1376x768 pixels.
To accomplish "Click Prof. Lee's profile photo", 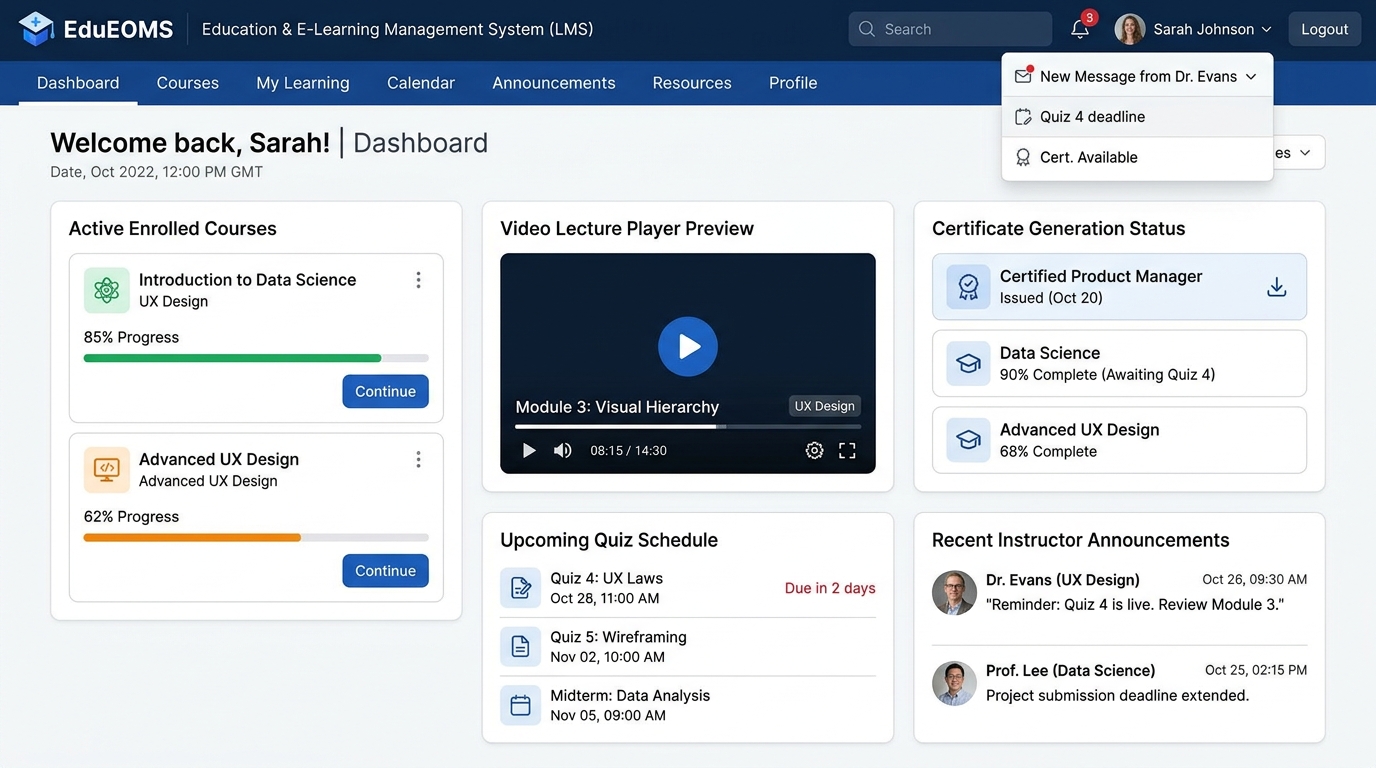I will click(x=954, y=684).
